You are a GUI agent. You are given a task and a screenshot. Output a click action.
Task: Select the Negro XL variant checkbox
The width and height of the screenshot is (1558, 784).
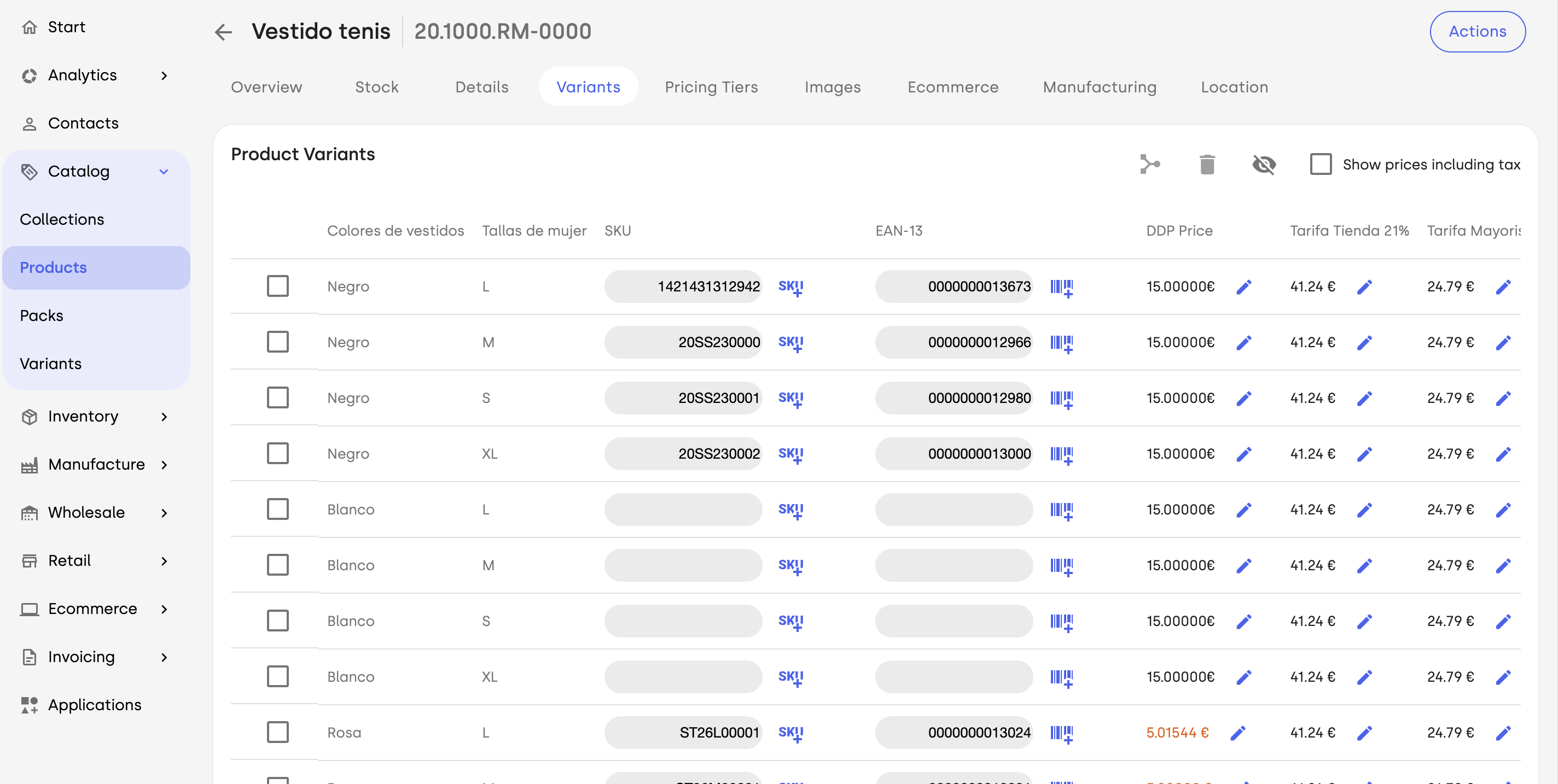[277, 453]
